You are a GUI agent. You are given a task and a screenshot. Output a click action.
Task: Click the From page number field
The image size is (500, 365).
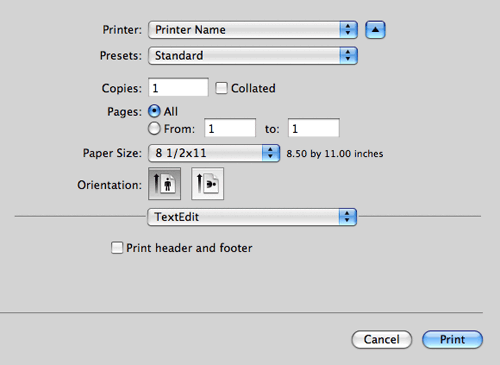click(230, 128)
